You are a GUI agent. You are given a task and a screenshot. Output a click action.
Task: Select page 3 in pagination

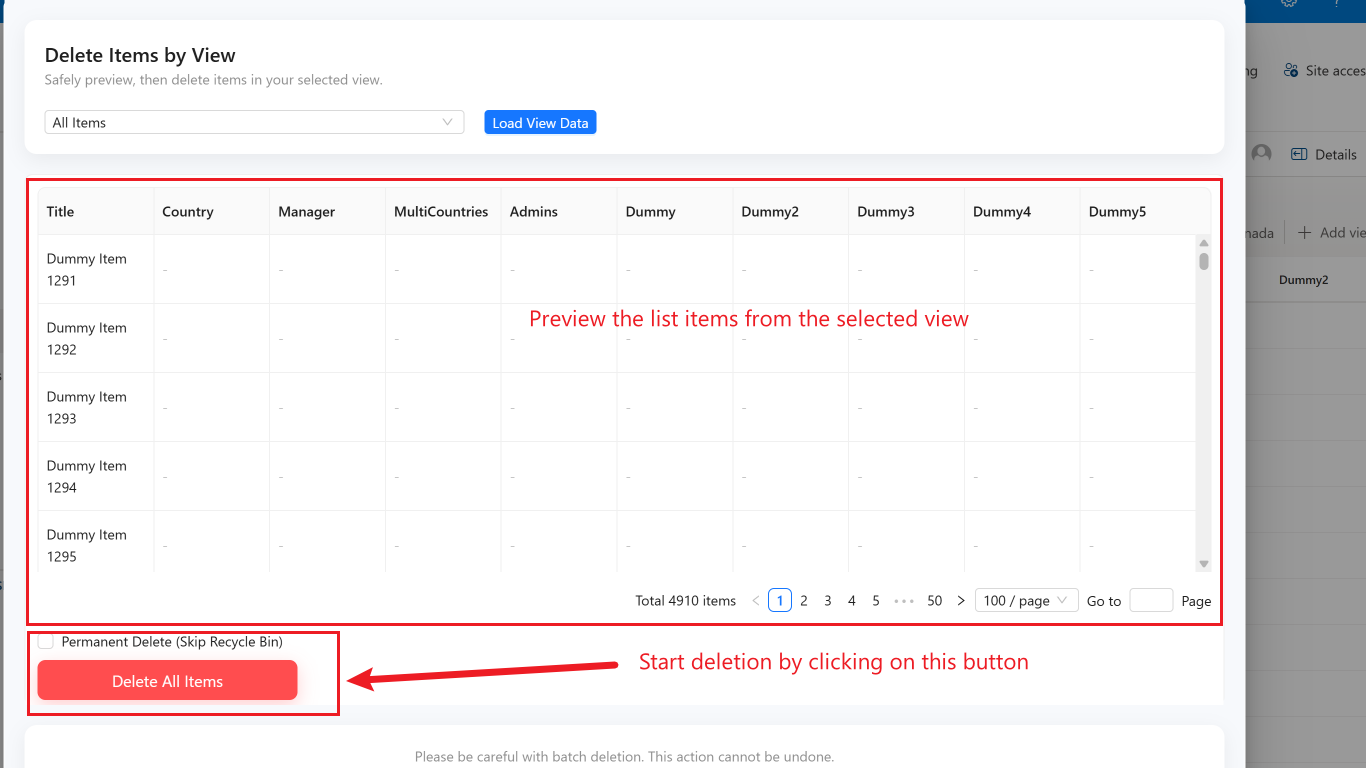[x=828, y=601]
